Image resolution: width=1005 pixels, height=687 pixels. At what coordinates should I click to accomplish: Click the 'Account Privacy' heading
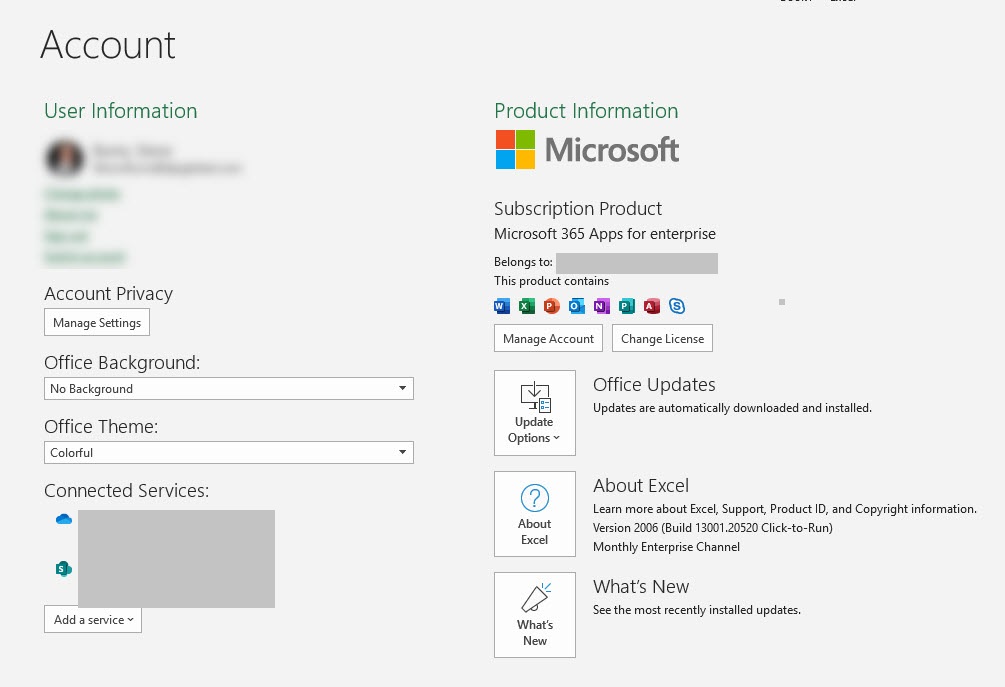point(108,294)
